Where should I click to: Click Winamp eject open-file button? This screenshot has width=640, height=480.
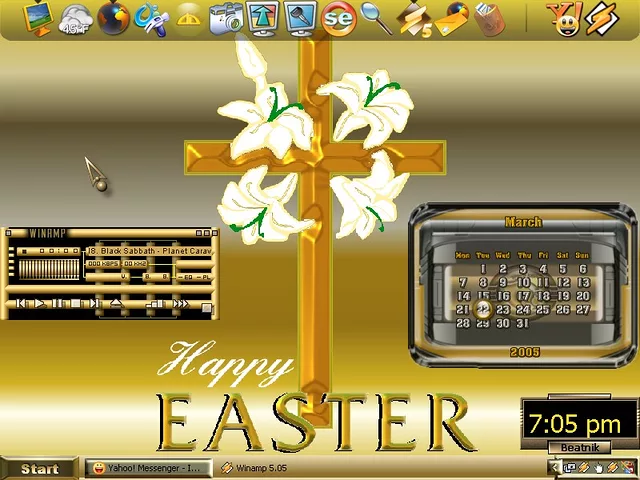(x=116, y=303)
